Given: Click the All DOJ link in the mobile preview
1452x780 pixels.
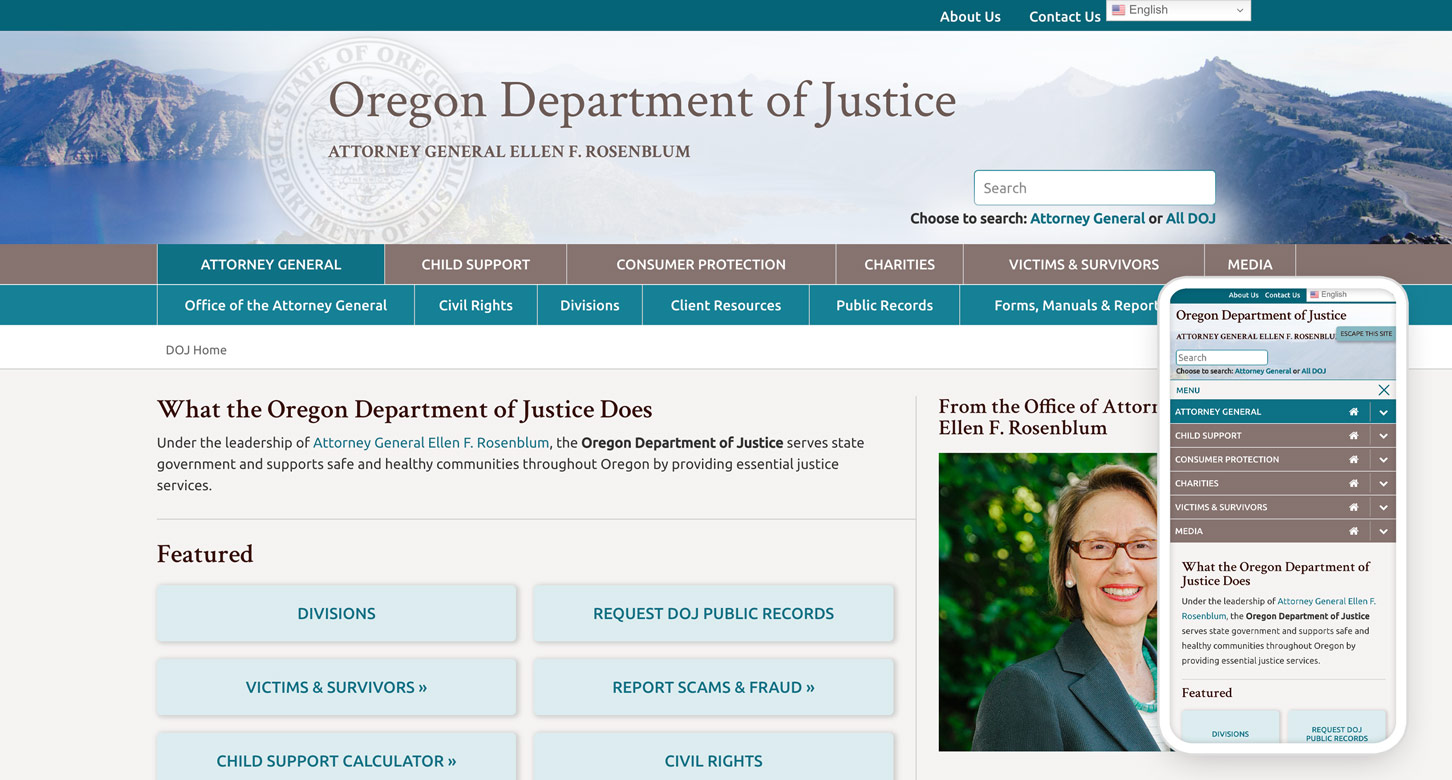Looking at the screenshot, I should [x=1313, y=371].
